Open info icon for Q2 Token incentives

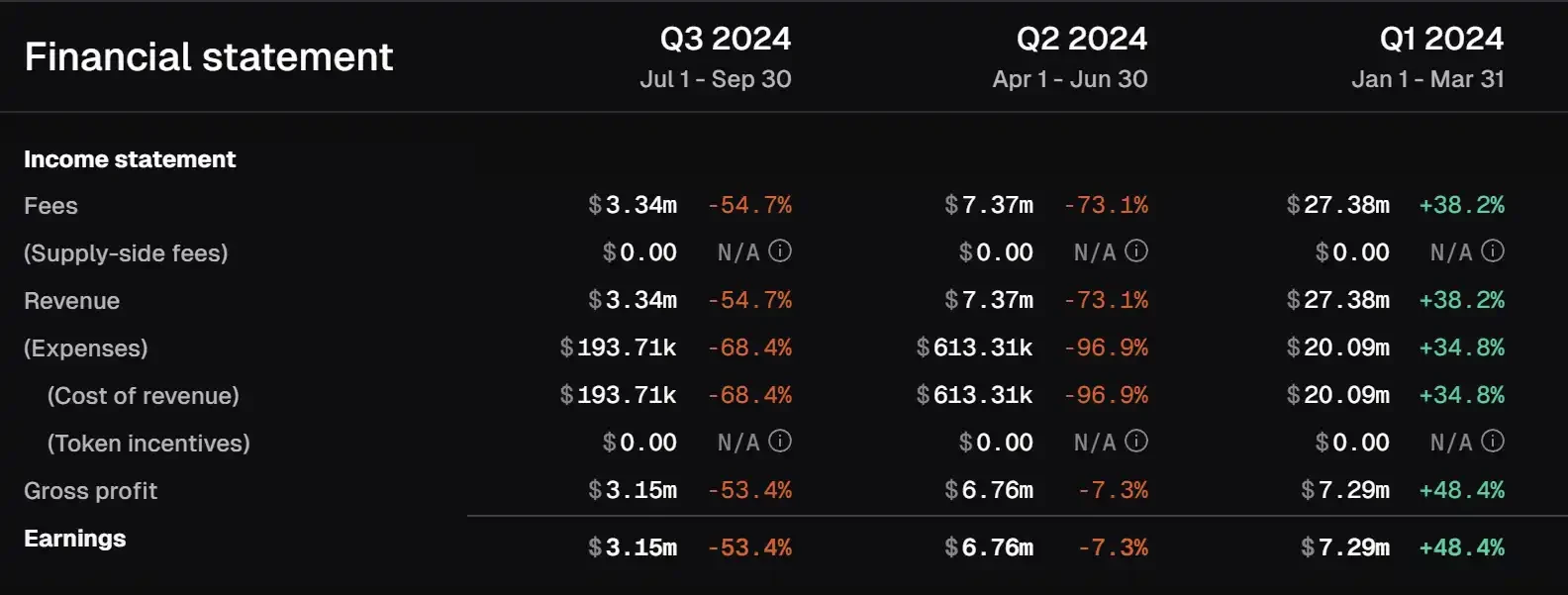point(1136,442)
